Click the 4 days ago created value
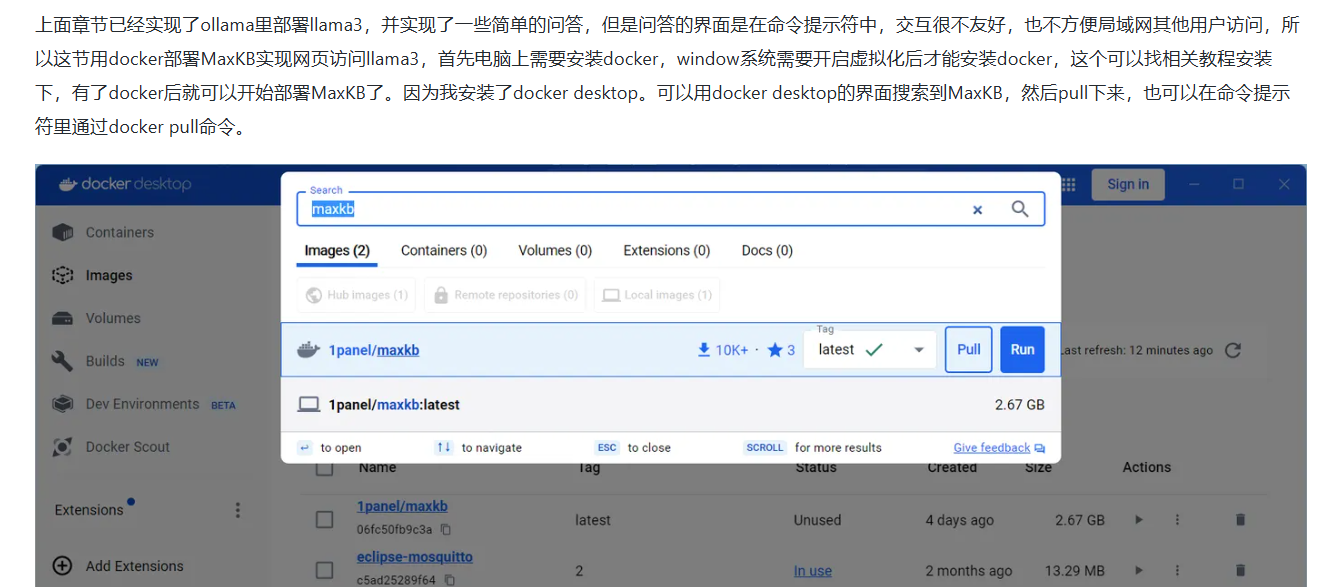1330x587 pixels. coord(960,520)
